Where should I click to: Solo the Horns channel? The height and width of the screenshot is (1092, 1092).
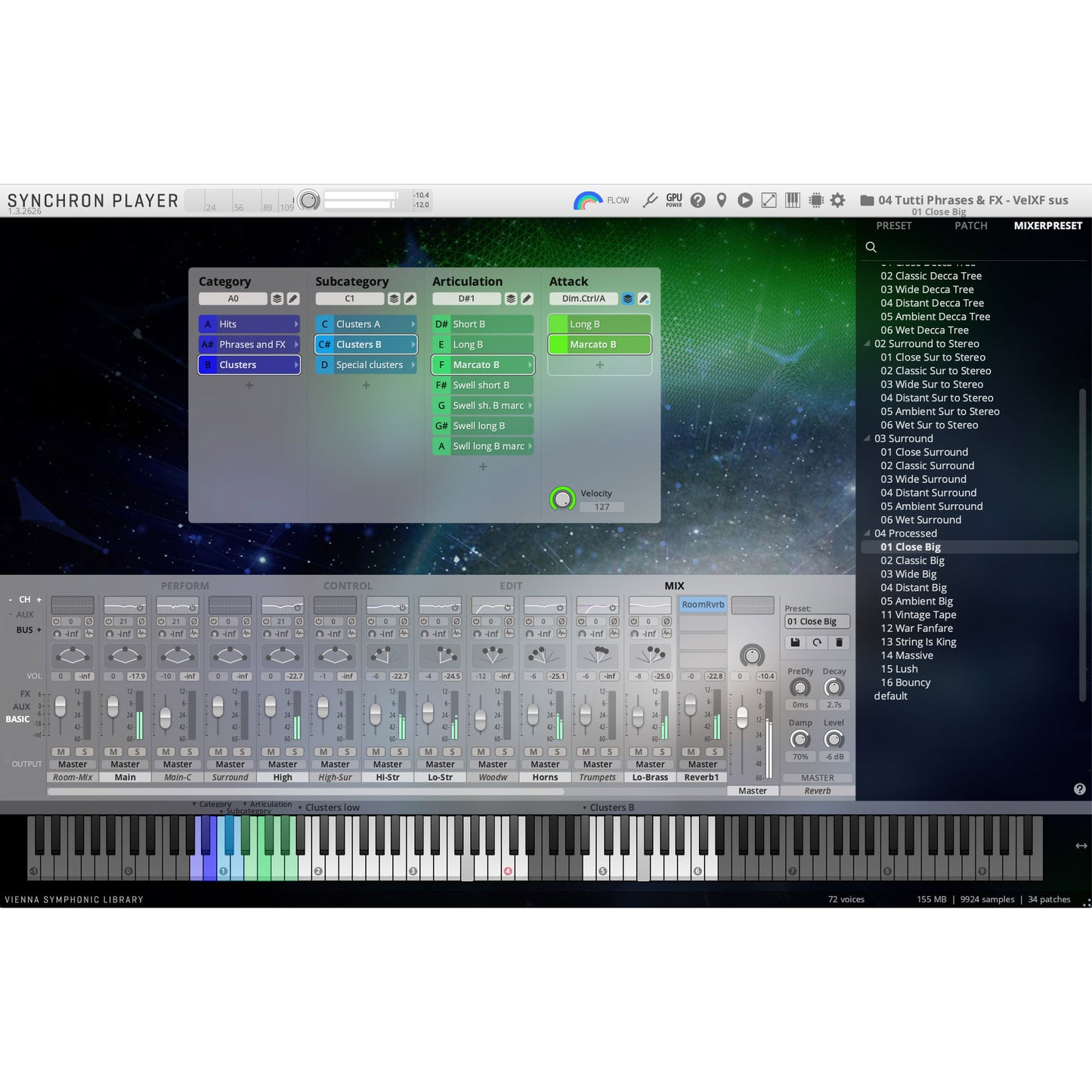coord(557,752)
